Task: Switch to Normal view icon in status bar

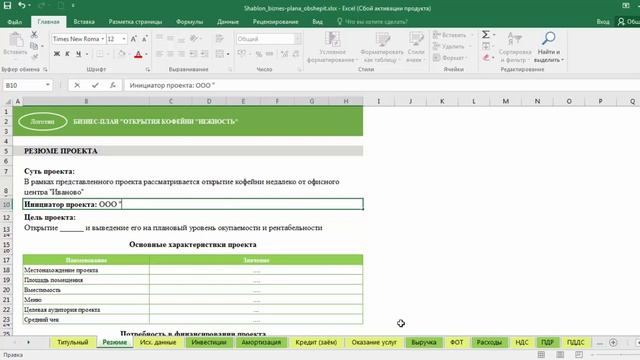Action: pos(541,355)
